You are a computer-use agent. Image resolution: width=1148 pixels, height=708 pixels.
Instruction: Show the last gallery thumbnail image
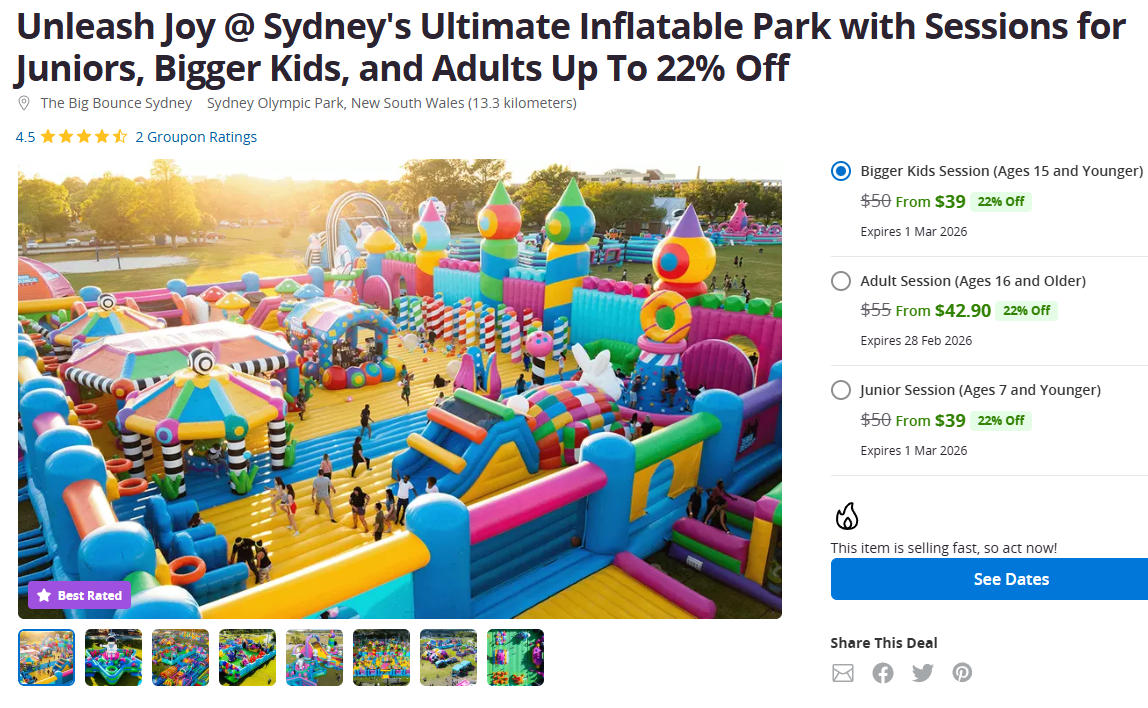tap(515, 657)
